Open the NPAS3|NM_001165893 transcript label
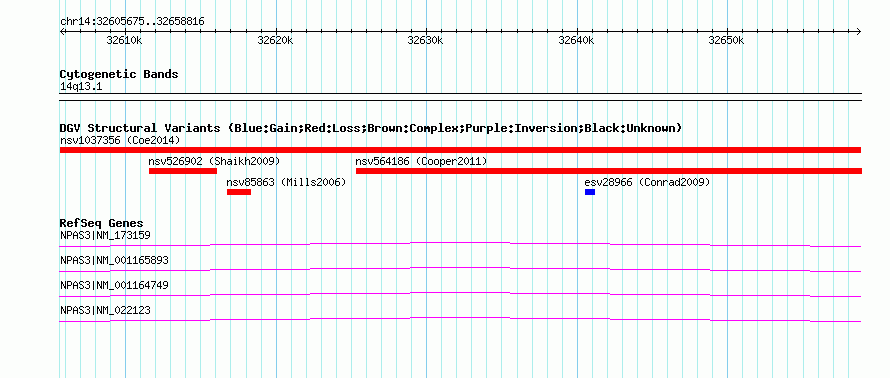This screenshot has width=890, height=378. pos(114,260)
